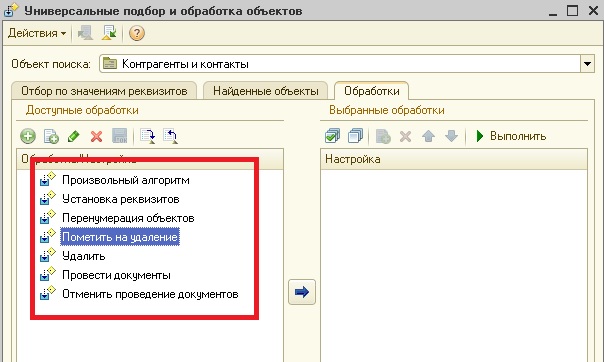Click greyed copy icon in Выбранные обработки toolbar
604x362 pixels.
383,136
